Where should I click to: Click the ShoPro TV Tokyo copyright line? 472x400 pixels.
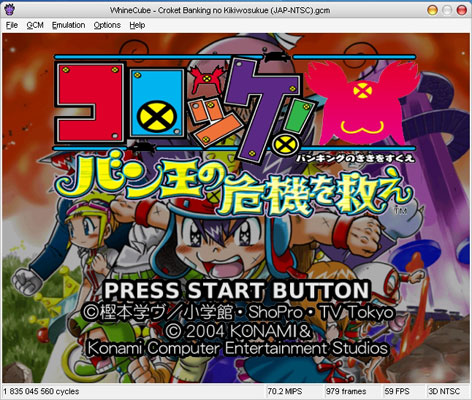(238, 312)
